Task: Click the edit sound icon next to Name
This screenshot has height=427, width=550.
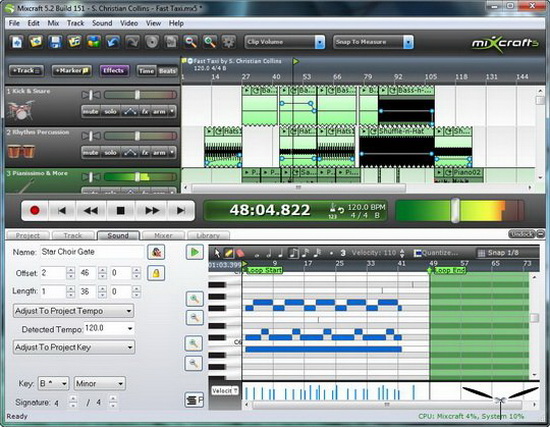Action: point(156,252)
